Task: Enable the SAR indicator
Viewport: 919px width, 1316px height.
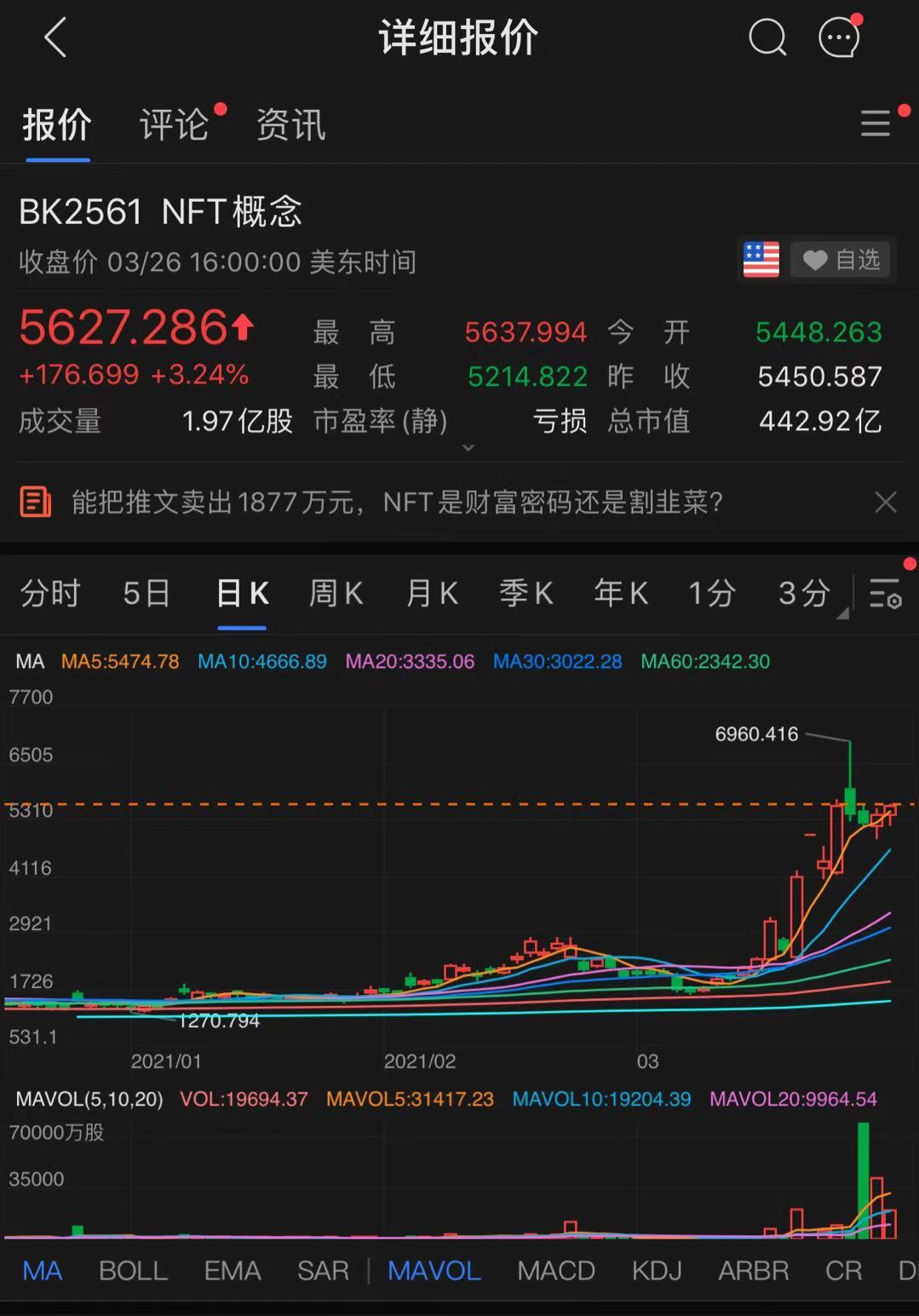Action: tap(323, 1271)
